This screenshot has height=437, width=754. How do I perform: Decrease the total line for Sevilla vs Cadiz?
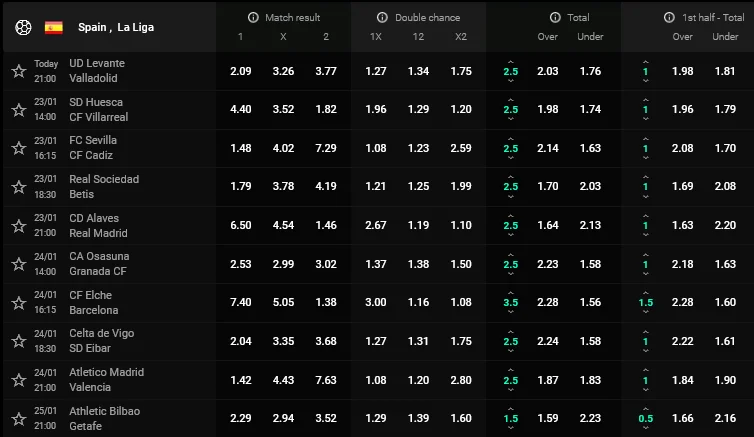(x=511, y=158)
